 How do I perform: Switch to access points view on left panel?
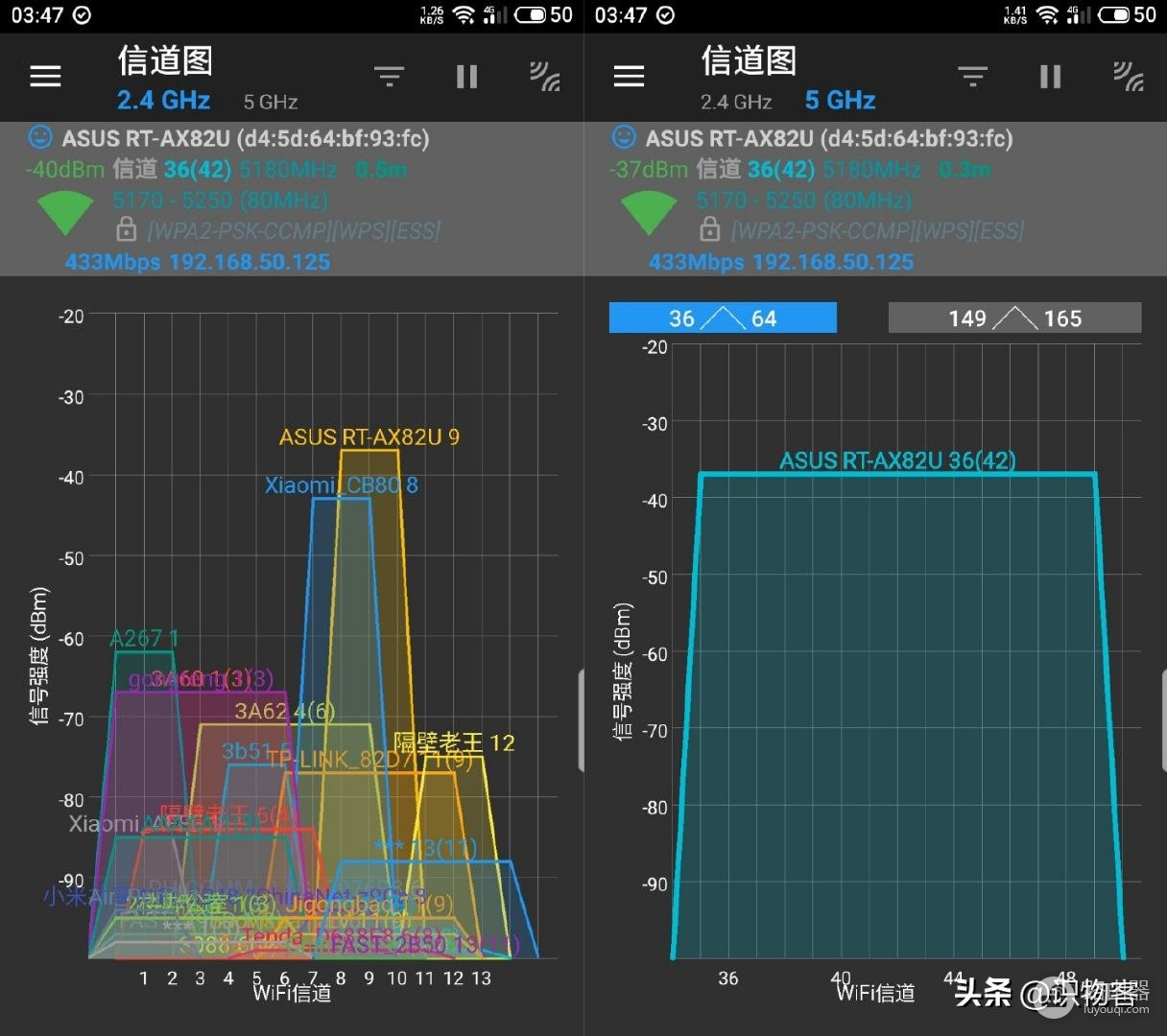pos(545,76)
